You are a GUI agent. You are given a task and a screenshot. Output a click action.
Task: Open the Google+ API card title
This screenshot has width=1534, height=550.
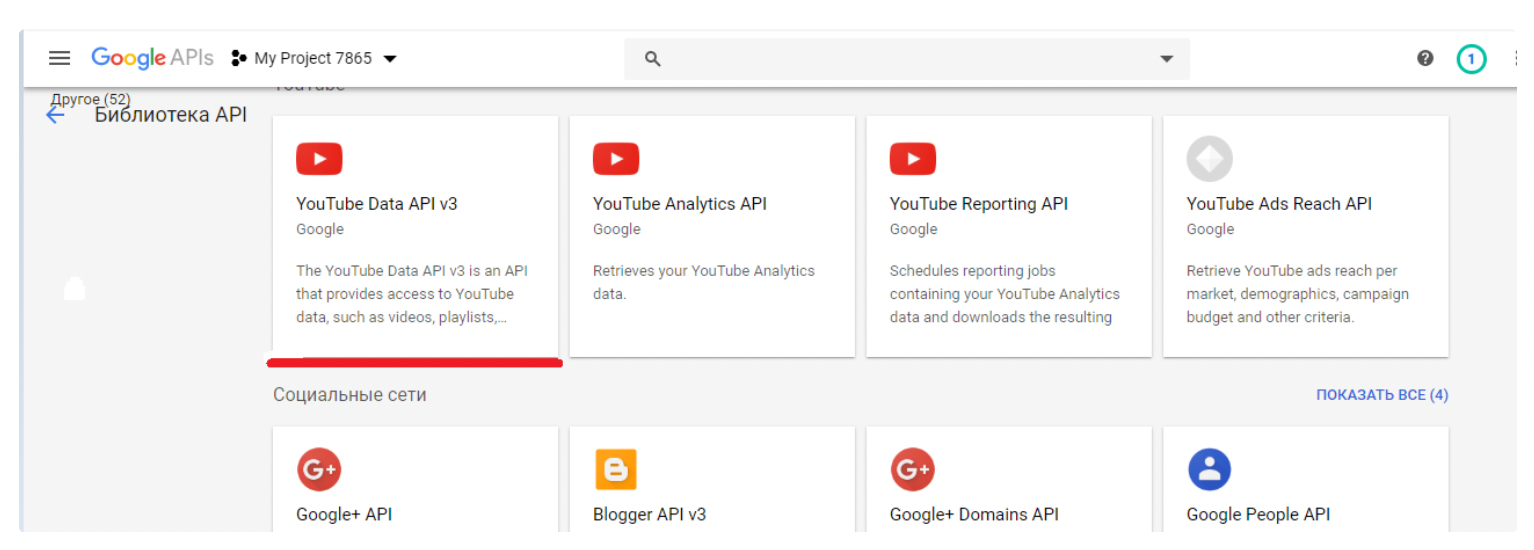344,514
